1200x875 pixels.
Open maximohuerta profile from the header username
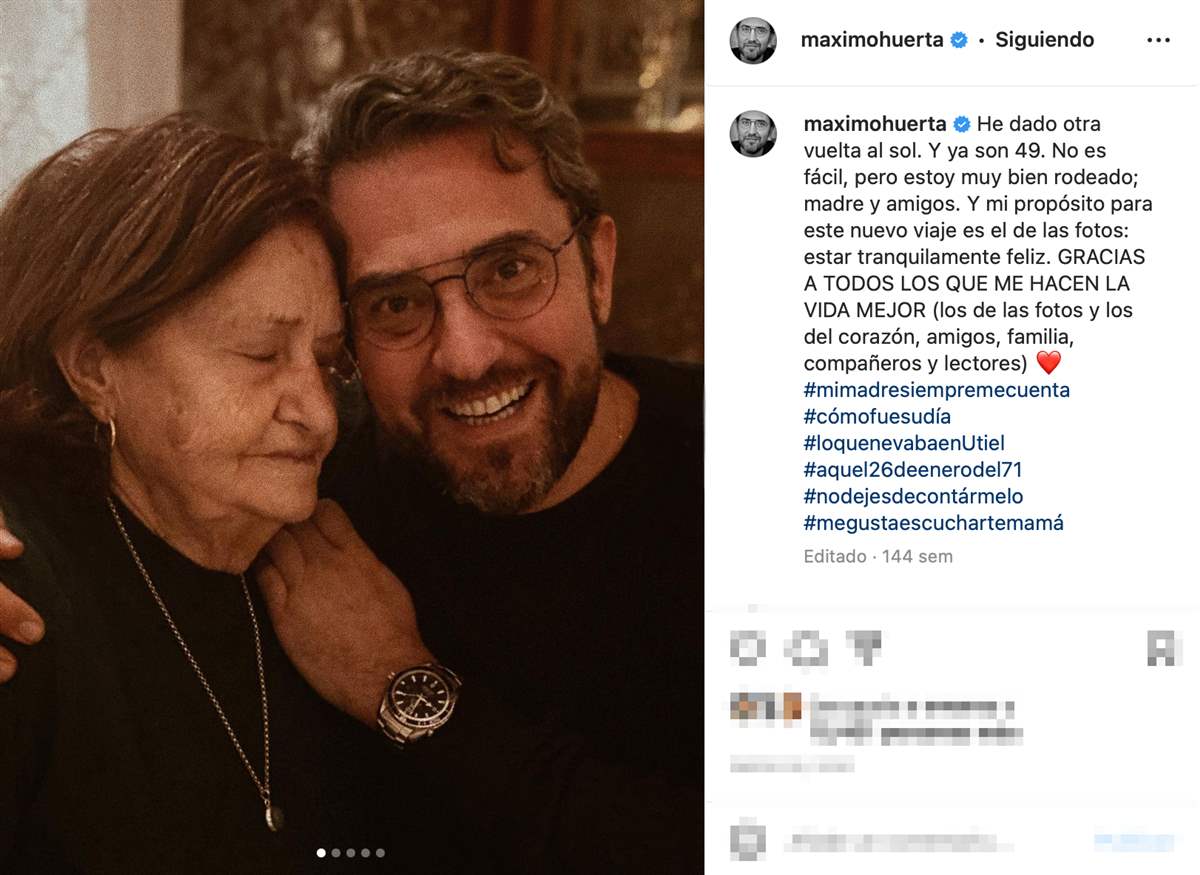[875, 40]
